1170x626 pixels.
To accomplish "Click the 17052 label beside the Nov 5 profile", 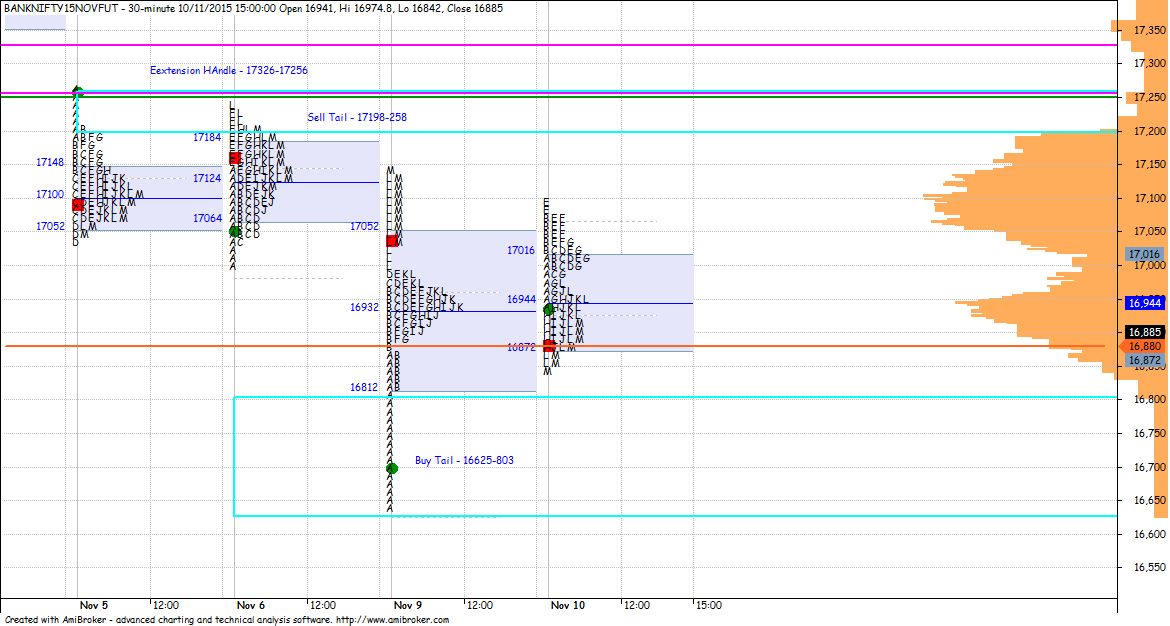I will 50,226.
